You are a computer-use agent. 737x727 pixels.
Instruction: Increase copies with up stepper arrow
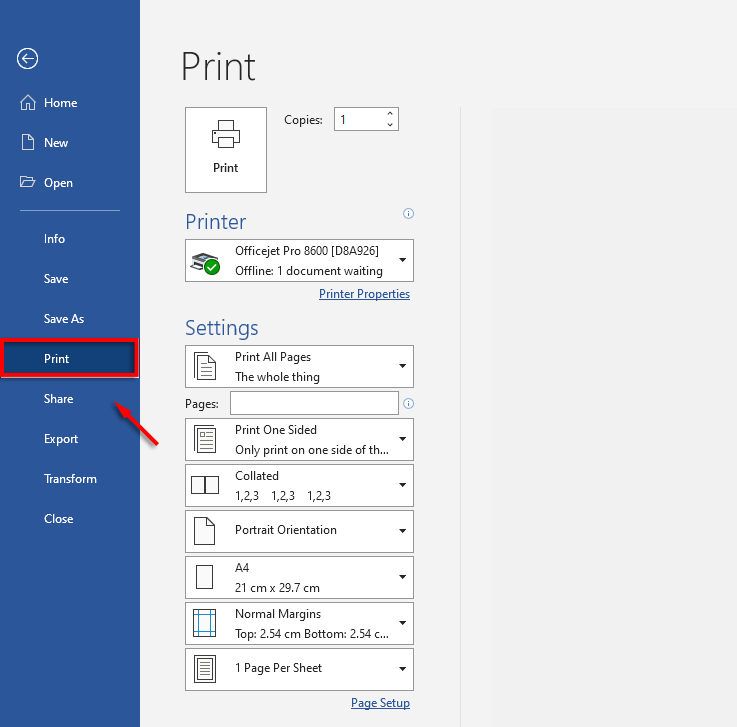point(390,113)
